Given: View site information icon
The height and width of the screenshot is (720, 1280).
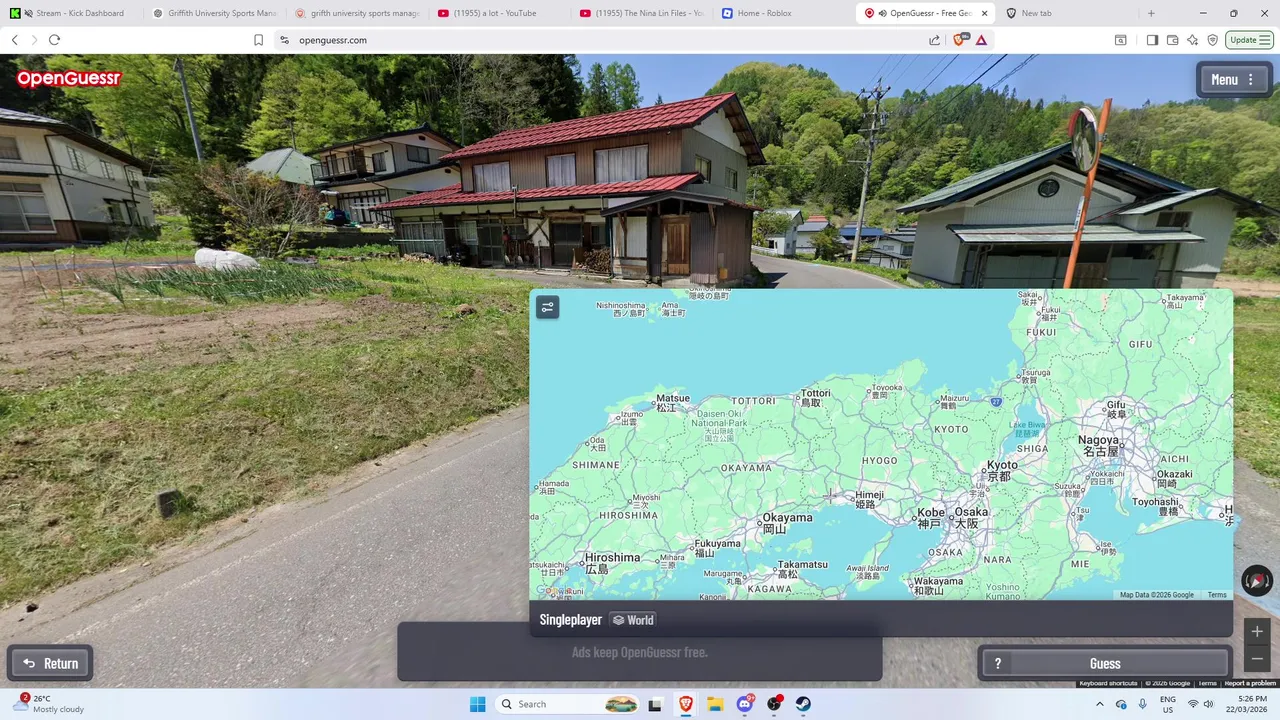Looking at the screenshot, I should 284,40.
